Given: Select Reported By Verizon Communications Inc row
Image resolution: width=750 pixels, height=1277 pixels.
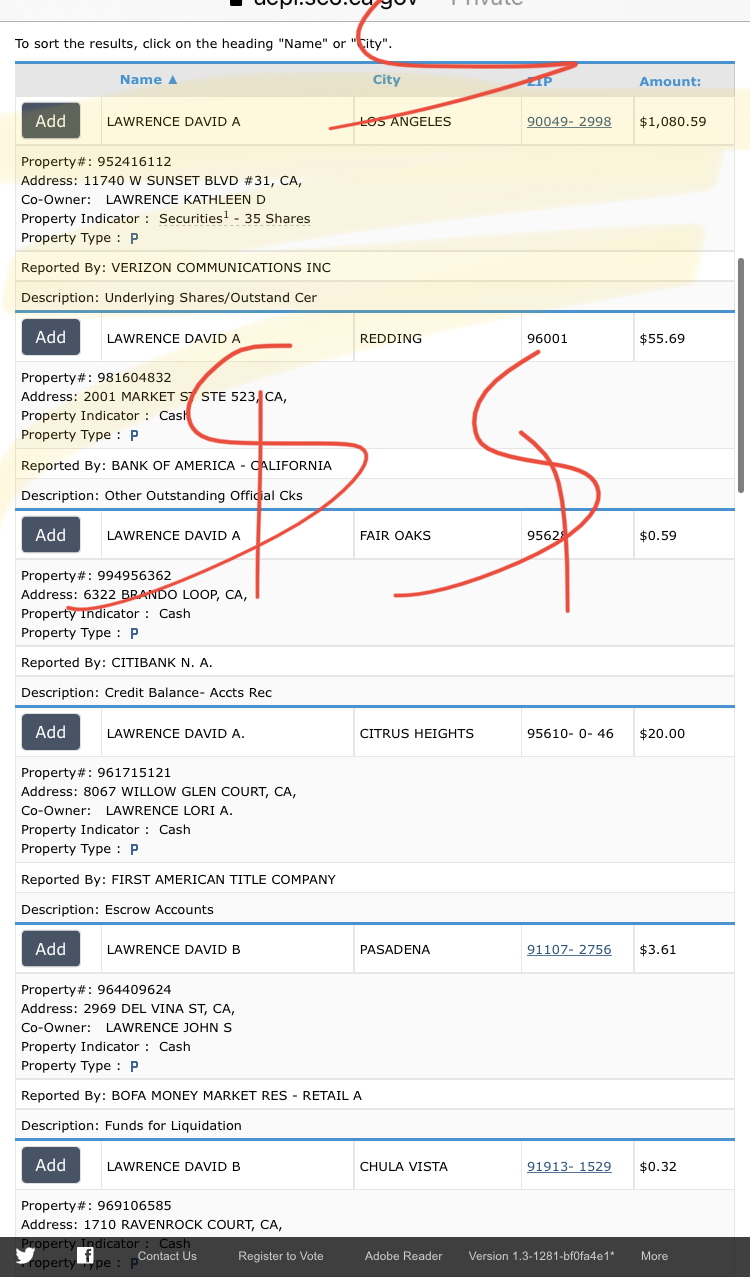Looking at the screenshot, I should coord(375,267).
